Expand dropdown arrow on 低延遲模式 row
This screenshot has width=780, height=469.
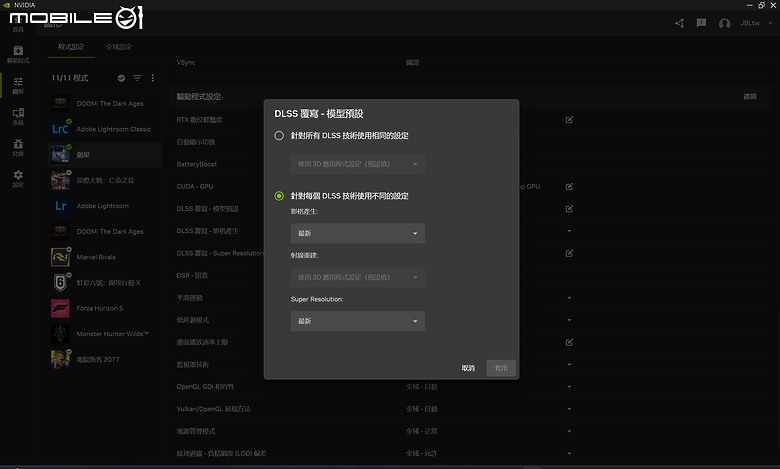(x=569, y=320)
